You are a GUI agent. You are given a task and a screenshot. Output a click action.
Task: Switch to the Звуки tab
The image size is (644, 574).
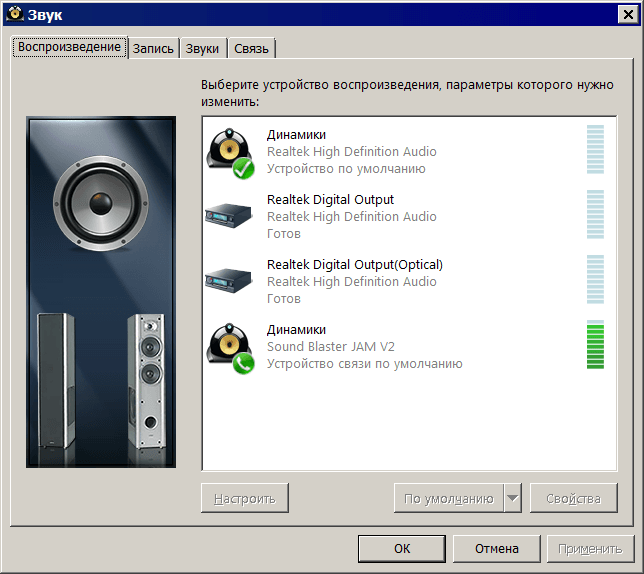[202, 48]
